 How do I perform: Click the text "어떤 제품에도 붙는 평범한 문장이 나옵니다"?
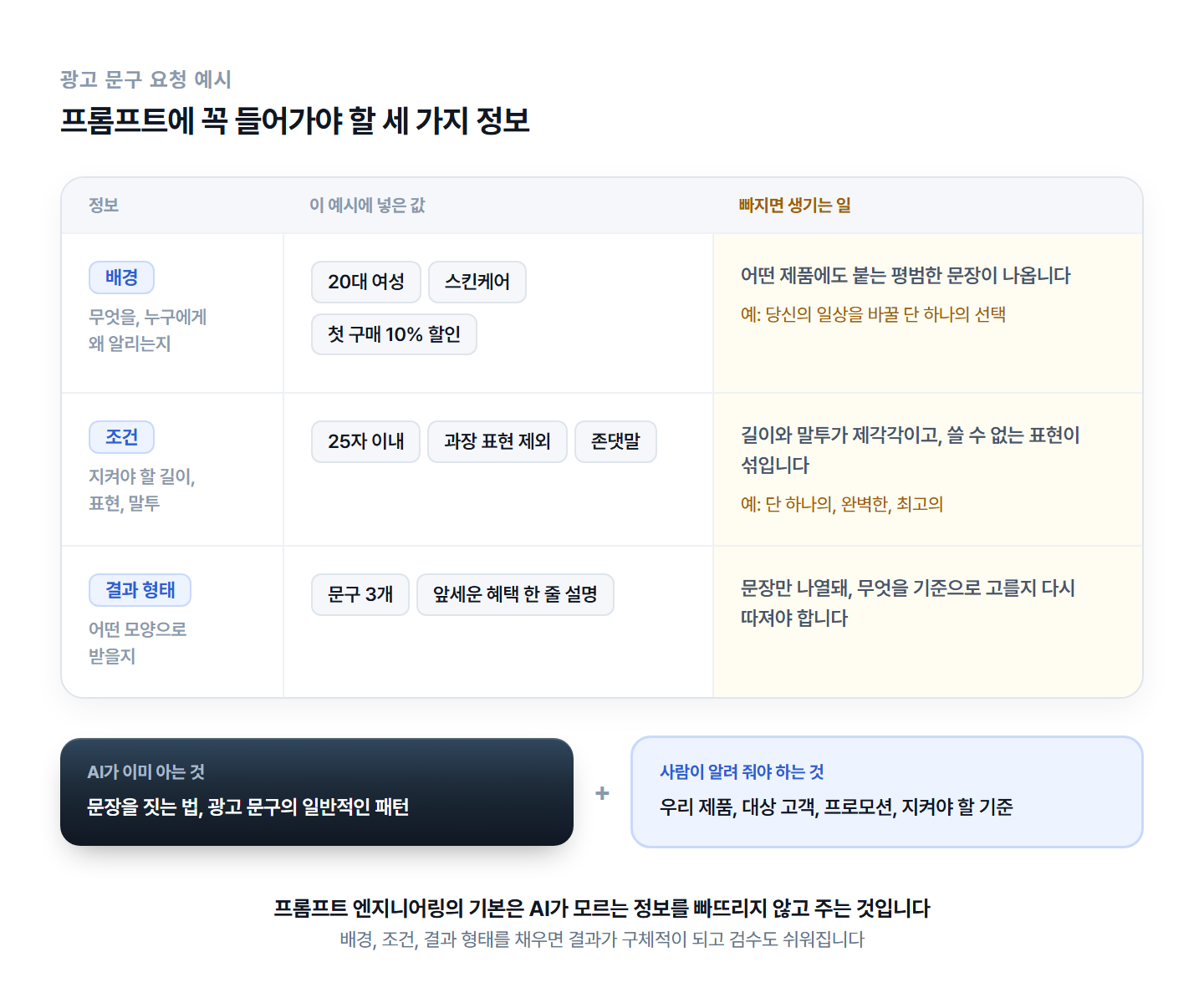tap(906, 276)
